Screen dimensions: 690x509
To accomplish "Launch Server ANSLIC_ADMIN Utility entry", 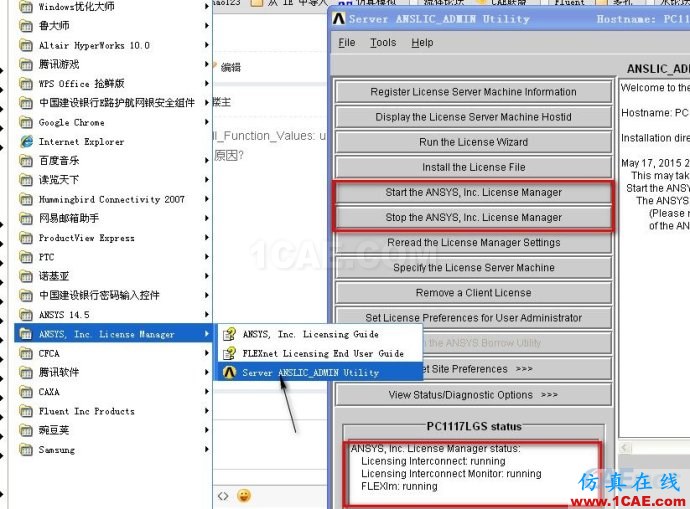I will tap(320, 373).
